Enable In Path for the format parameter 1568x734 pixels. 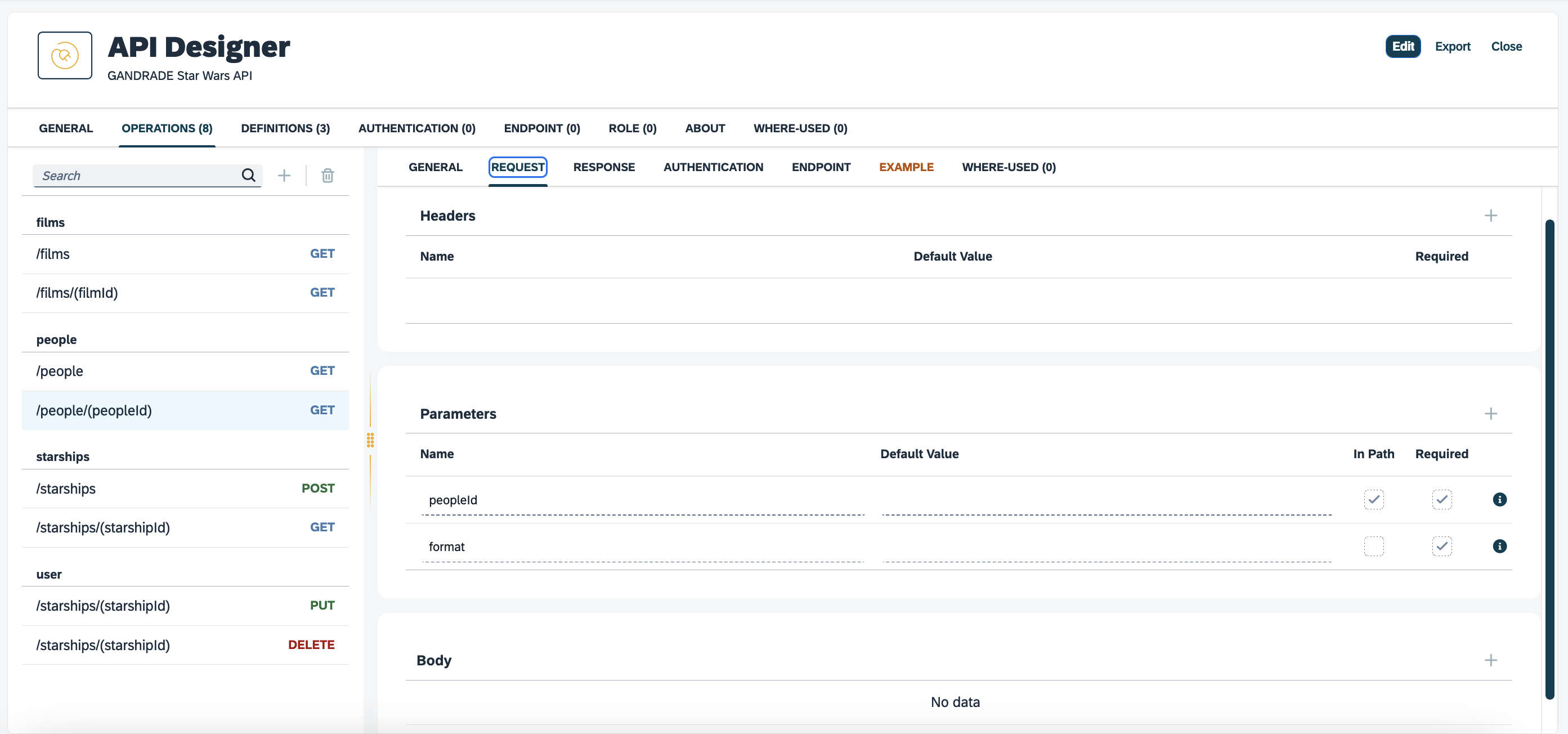[x=1374, y=546]
